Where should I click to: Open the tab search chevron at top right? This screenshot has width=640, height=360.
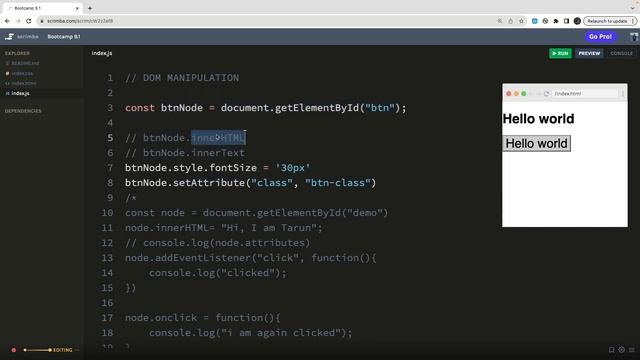[x=632, y=8]
